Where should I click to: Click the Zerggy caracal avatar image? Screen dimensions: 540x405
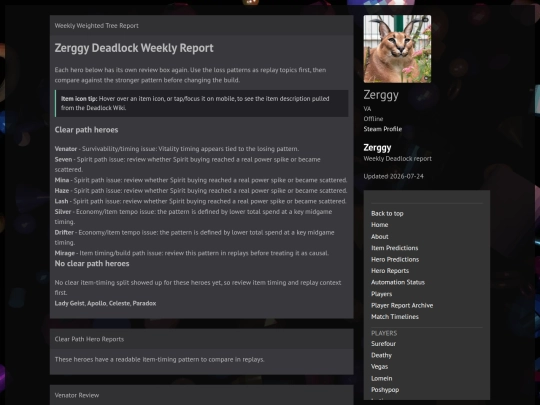(397, 49)
